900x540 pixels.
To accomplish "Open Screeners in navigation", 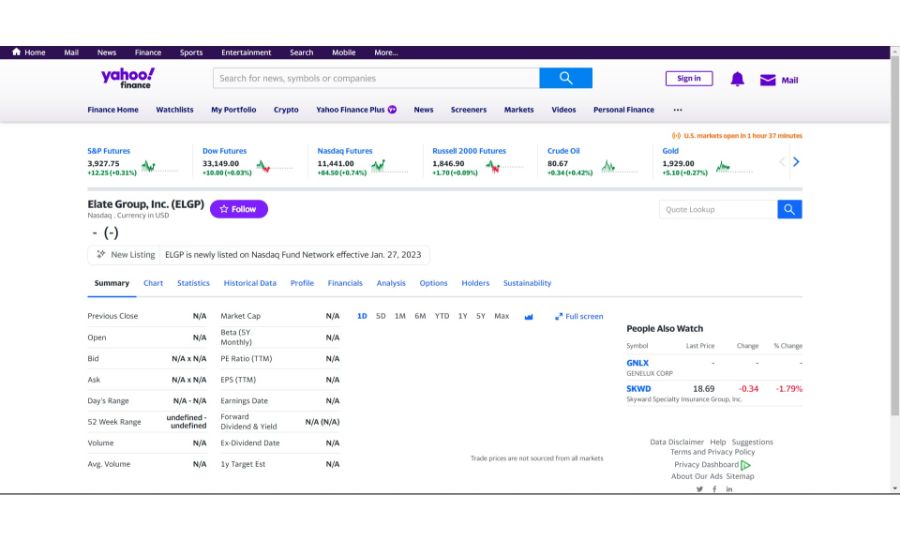I will click(468, 110).
